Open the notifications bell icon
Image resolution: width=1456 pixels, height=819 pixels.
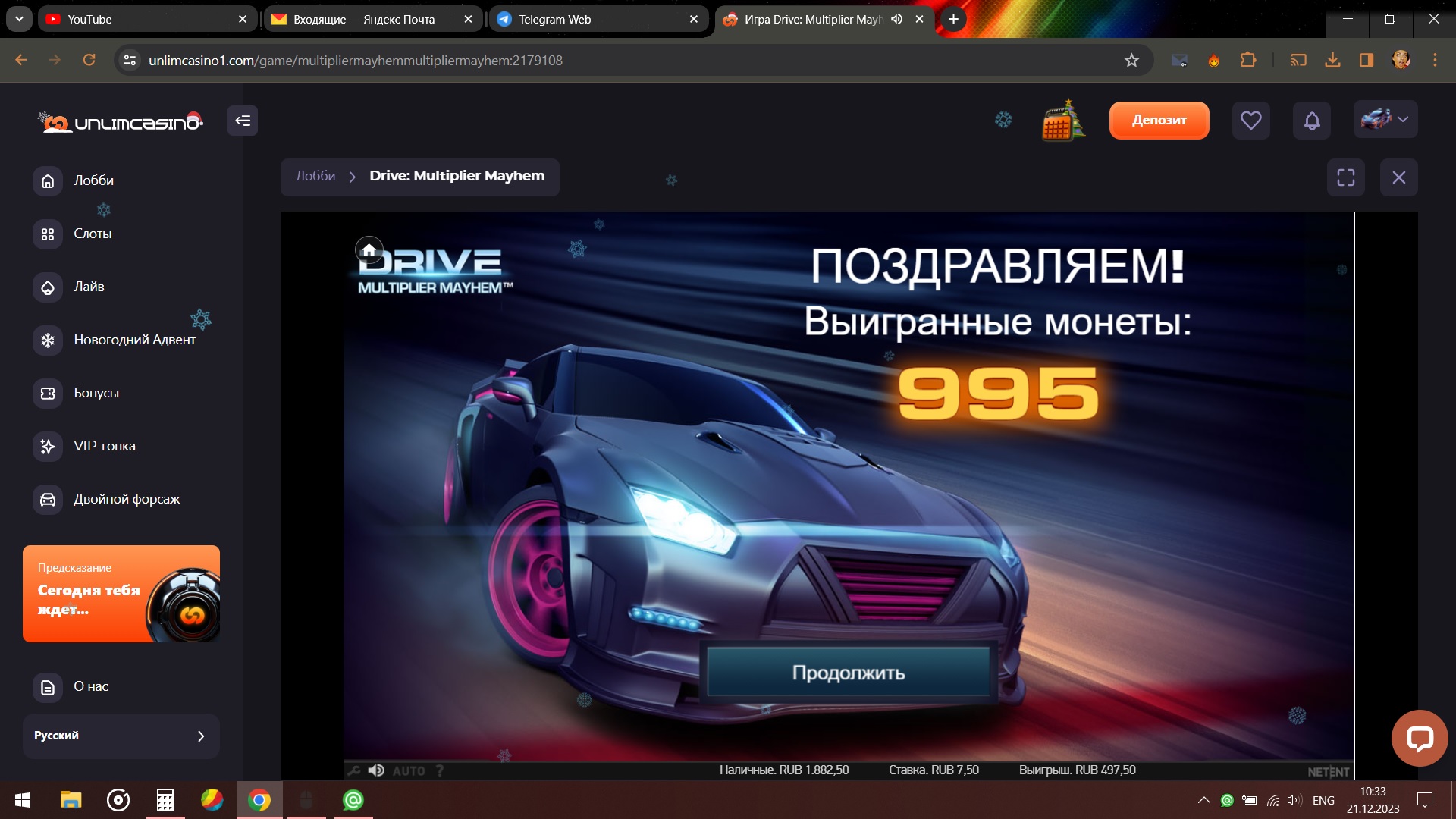(1312, 120)
